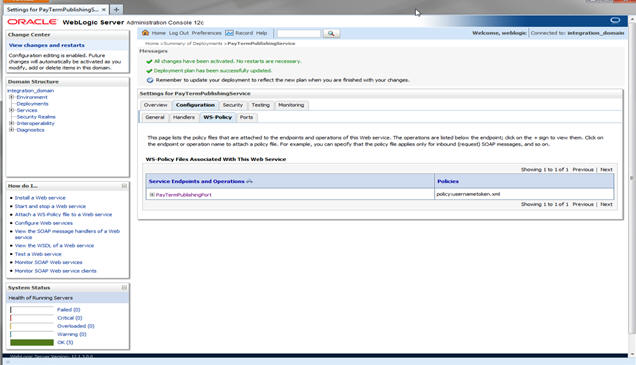
Task: Expand the Interoperability tree node
Action: 12,123
